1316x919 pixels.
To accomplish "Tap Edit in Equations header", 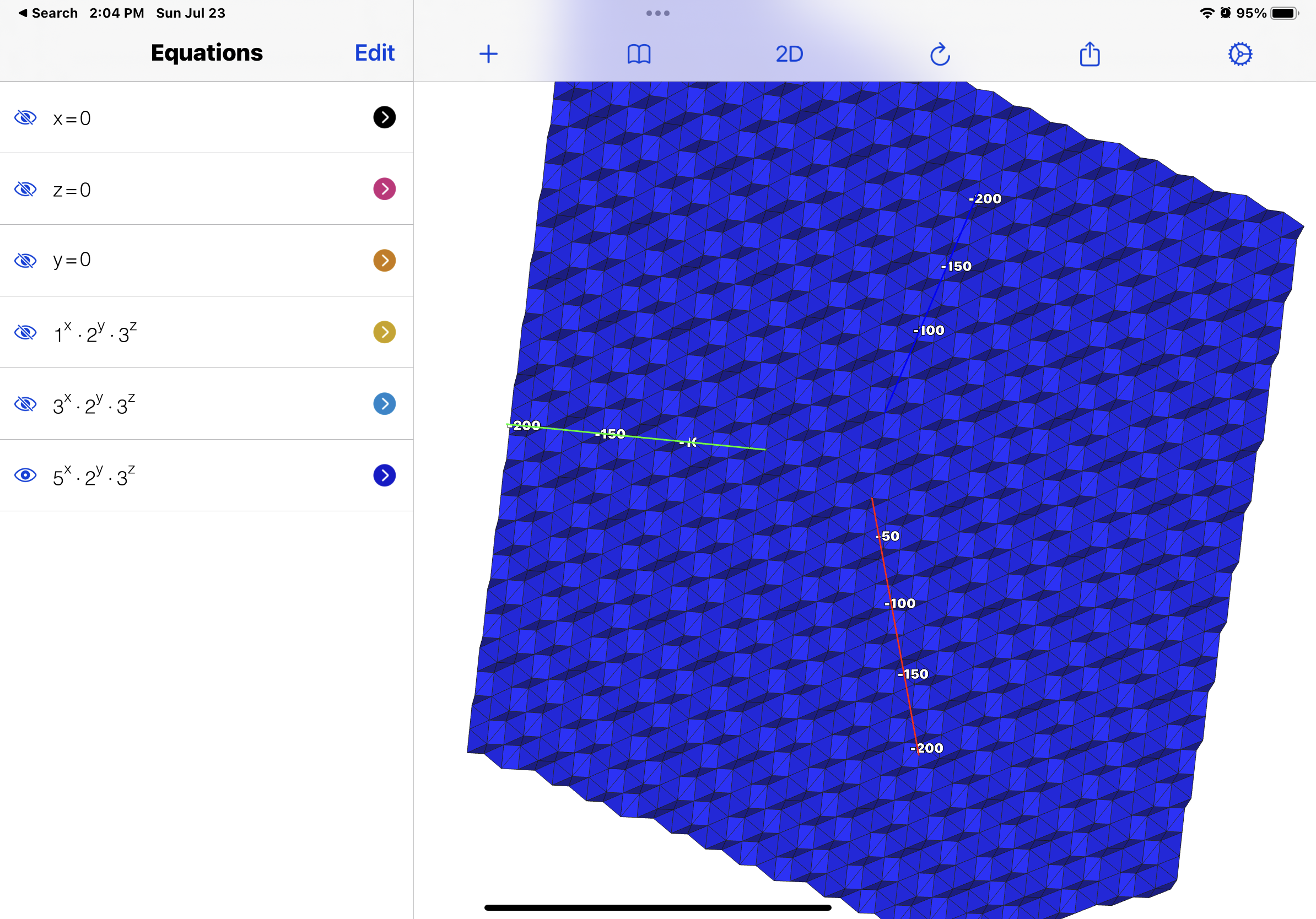I will coord(374,53).
